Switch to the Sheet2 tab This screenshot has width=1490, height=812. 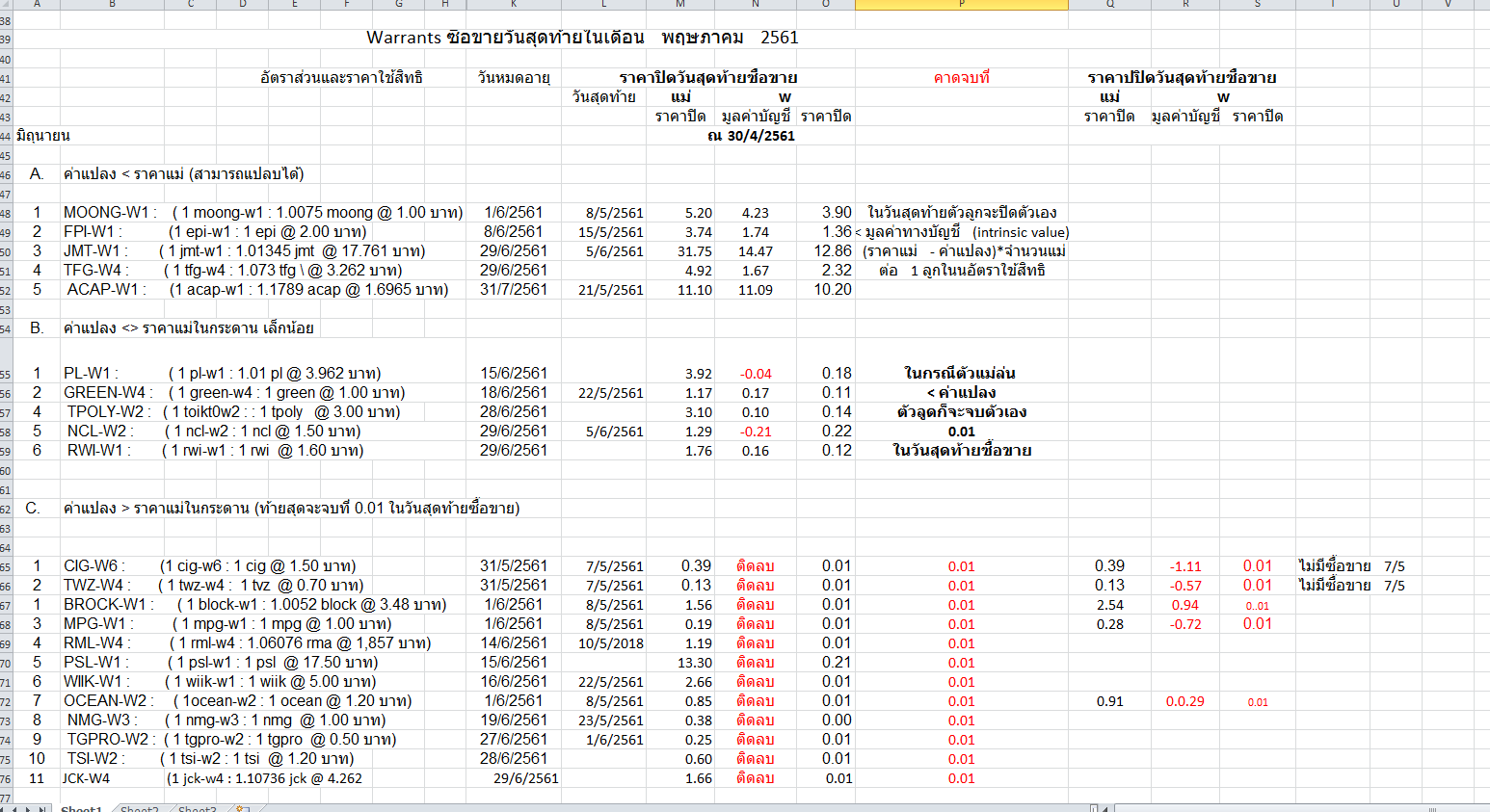click(139, 808)
